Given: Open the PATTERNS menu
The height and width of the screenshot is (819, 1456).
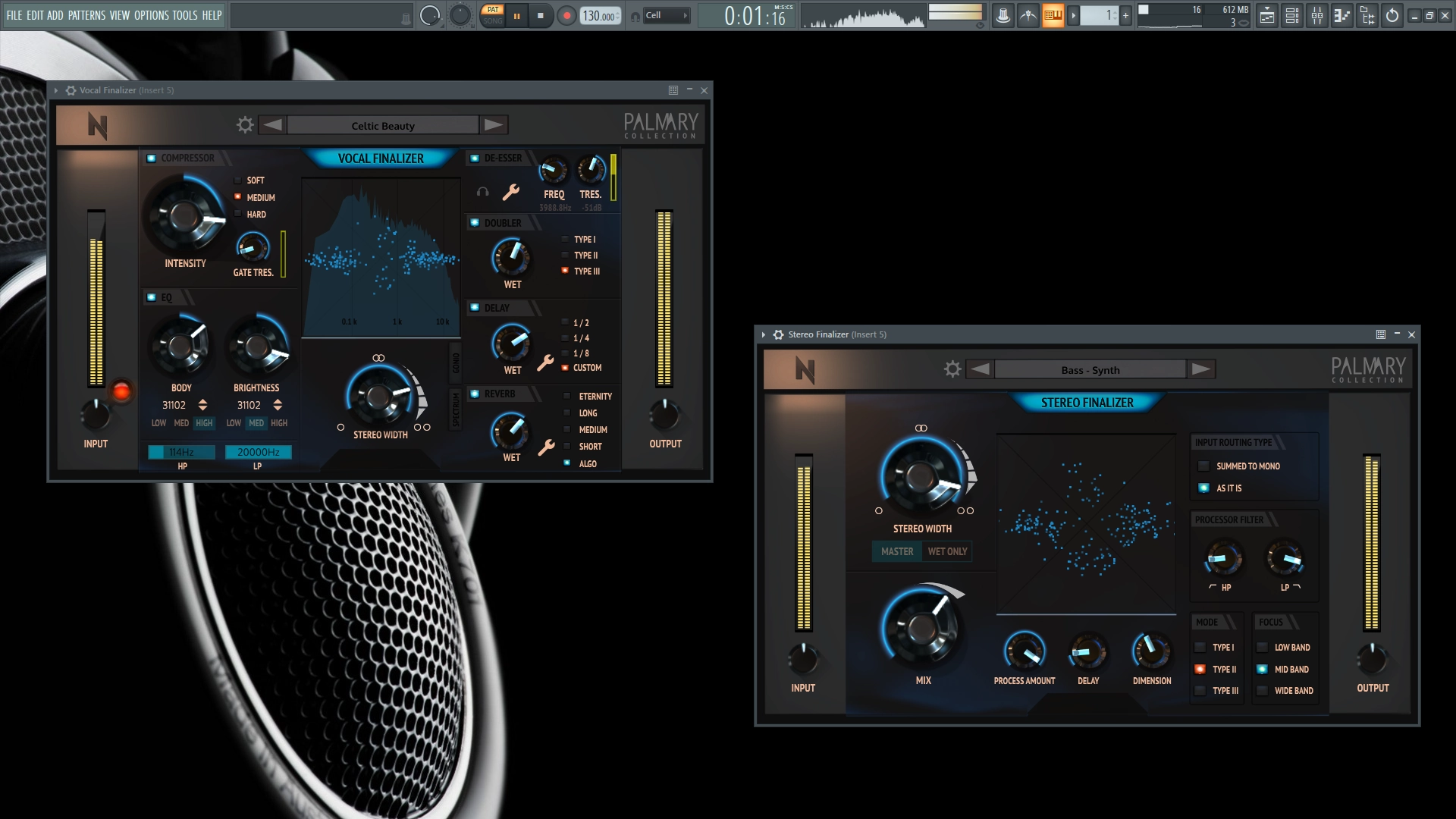Looking at the screenshot, I should point(86,15).
